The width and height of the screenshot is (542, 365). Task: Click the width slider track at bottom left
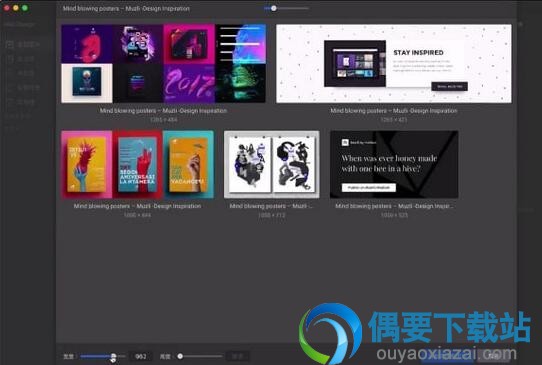(103, 356)
